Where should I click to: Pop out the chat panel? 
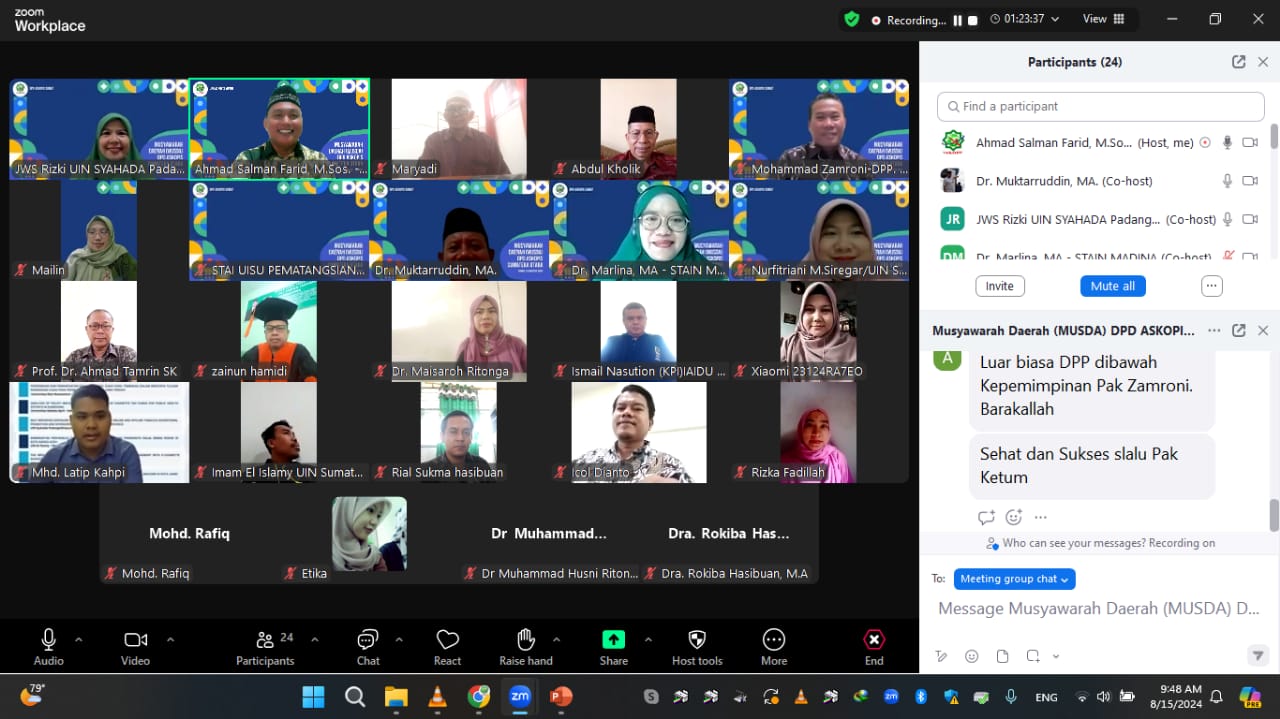[1238, 330]
